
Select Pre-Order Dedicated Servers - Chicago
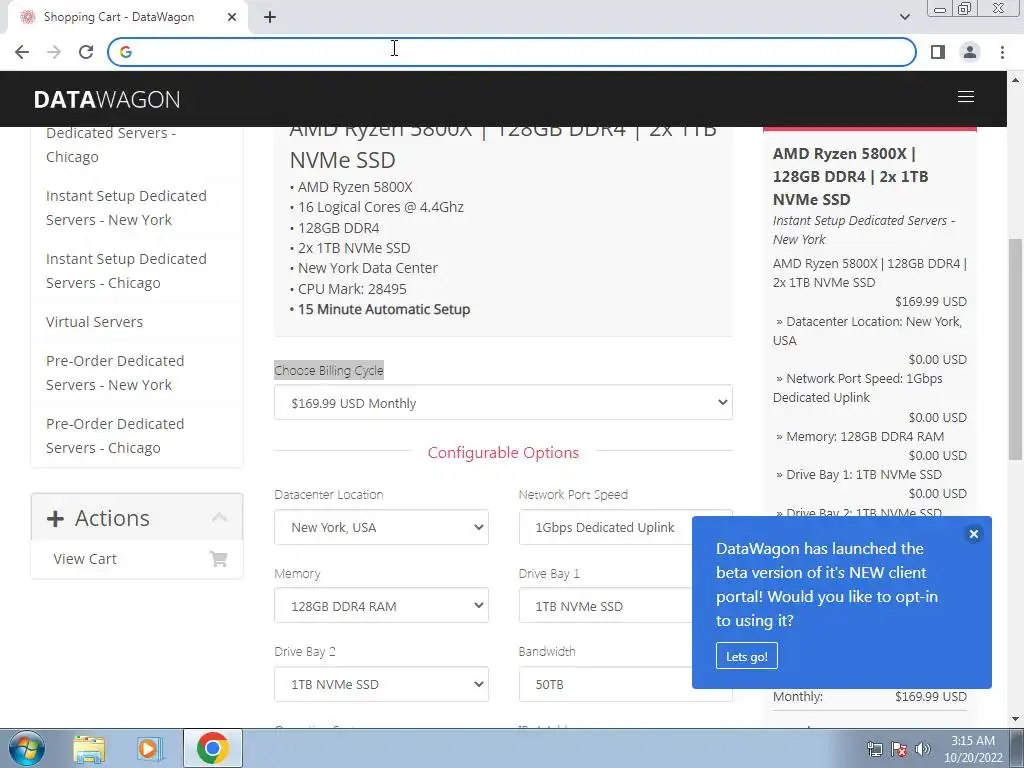click(x=115, y=436)
